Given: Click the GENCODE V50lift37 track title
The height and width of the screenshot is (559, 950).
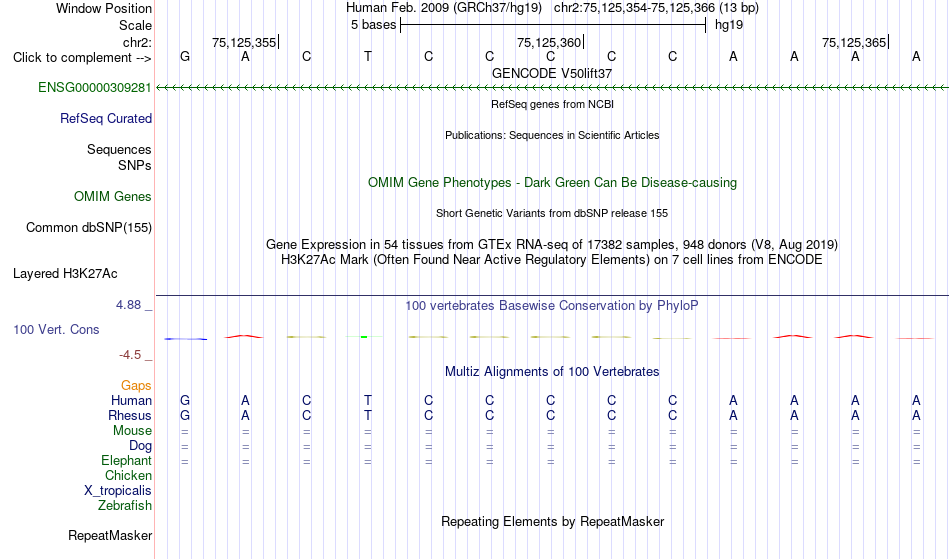Looking at the screenshot, I should [552, 73].
